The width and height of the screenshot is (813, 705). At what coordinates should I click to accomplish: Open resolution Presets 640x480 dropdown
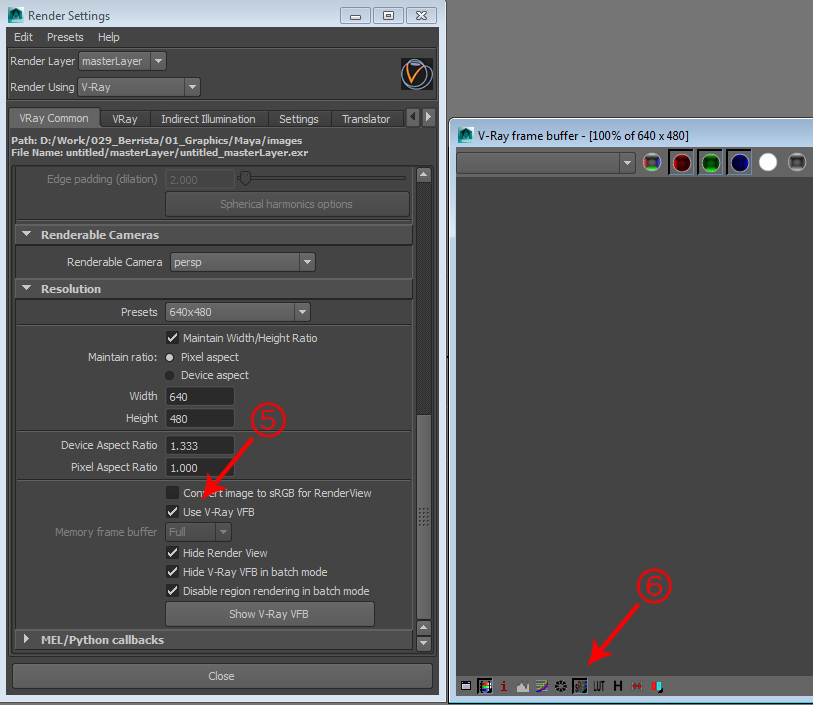[238, 312]
